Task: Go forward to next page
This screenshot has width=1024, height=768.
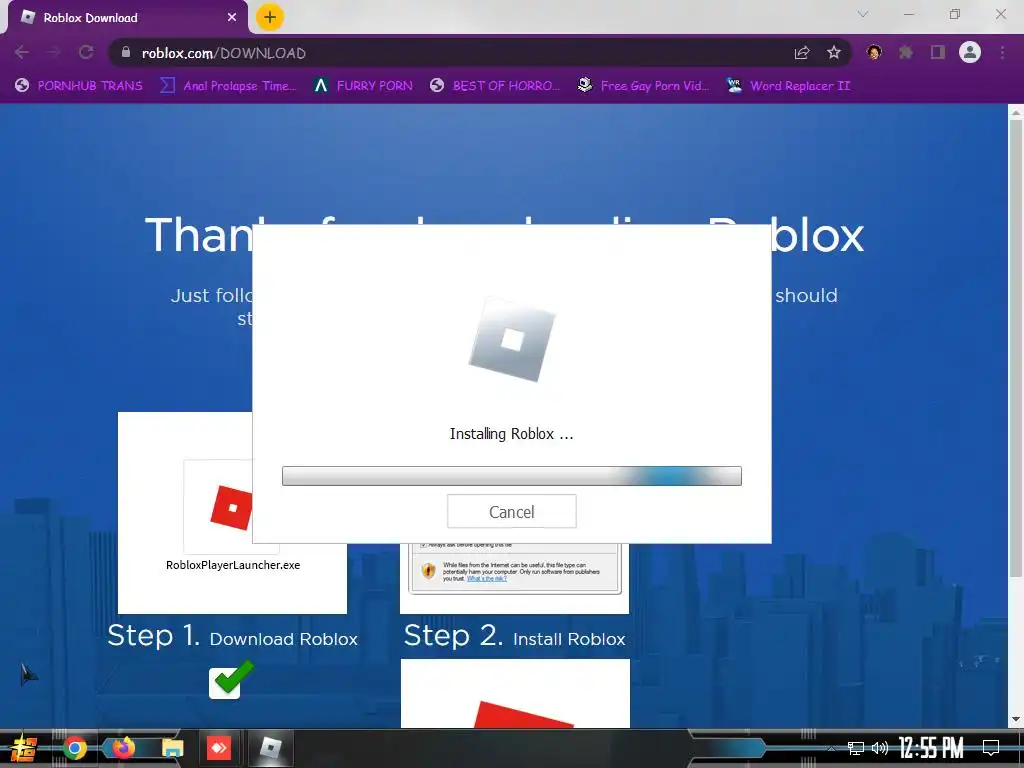Action: (54, 52)
